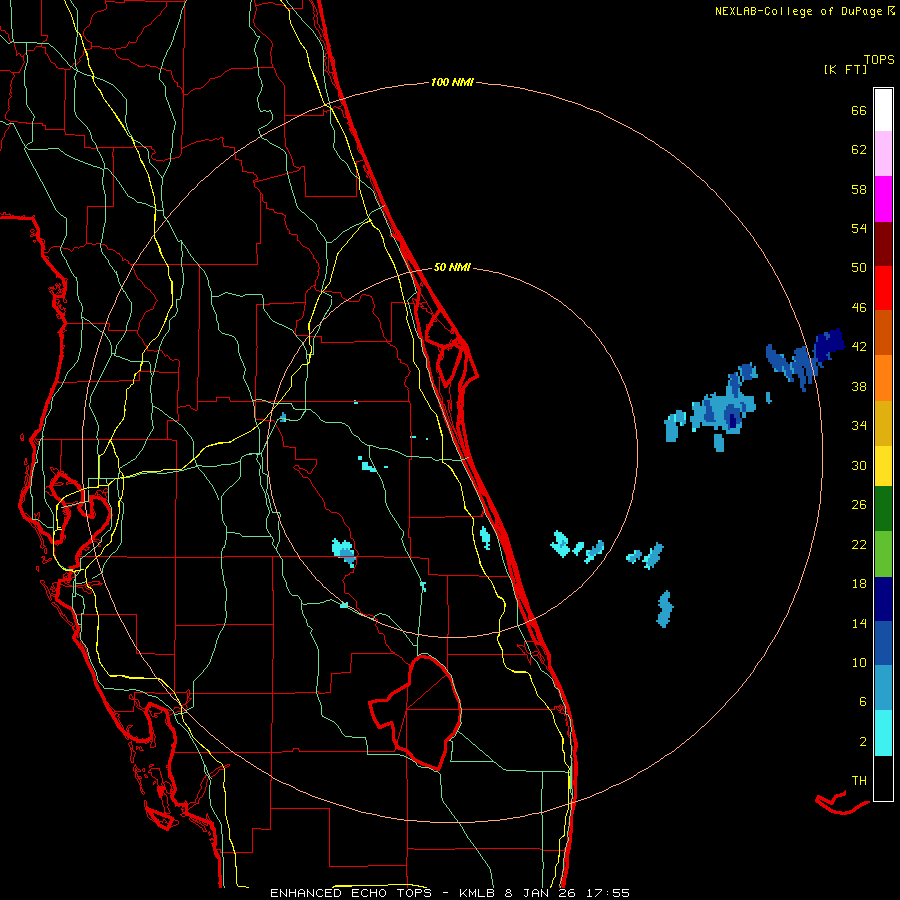Select the medium blue legend color block

pos(883,643)
